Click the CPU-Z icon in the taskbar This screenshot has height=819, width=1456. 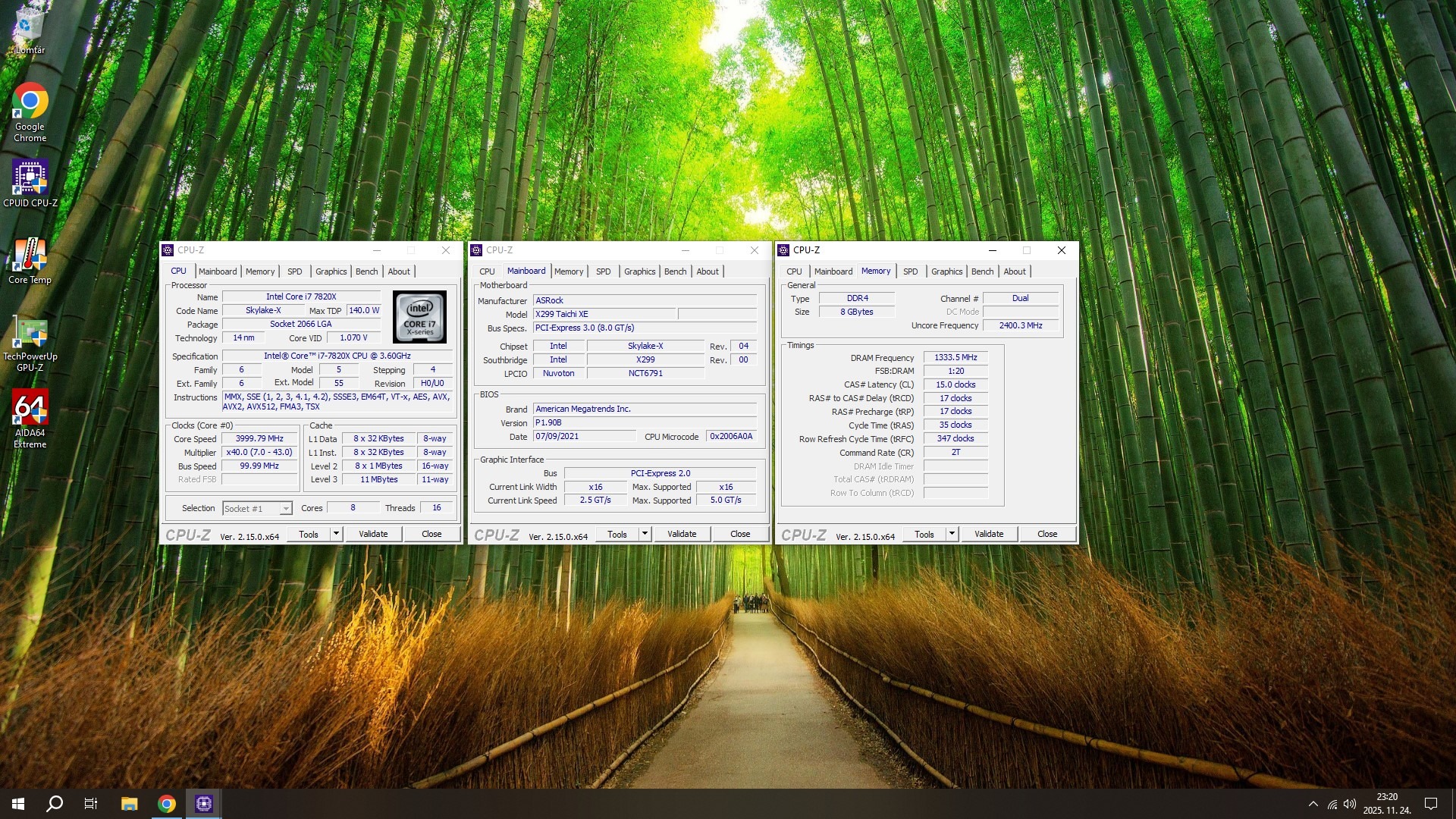[x=204, y=804]
